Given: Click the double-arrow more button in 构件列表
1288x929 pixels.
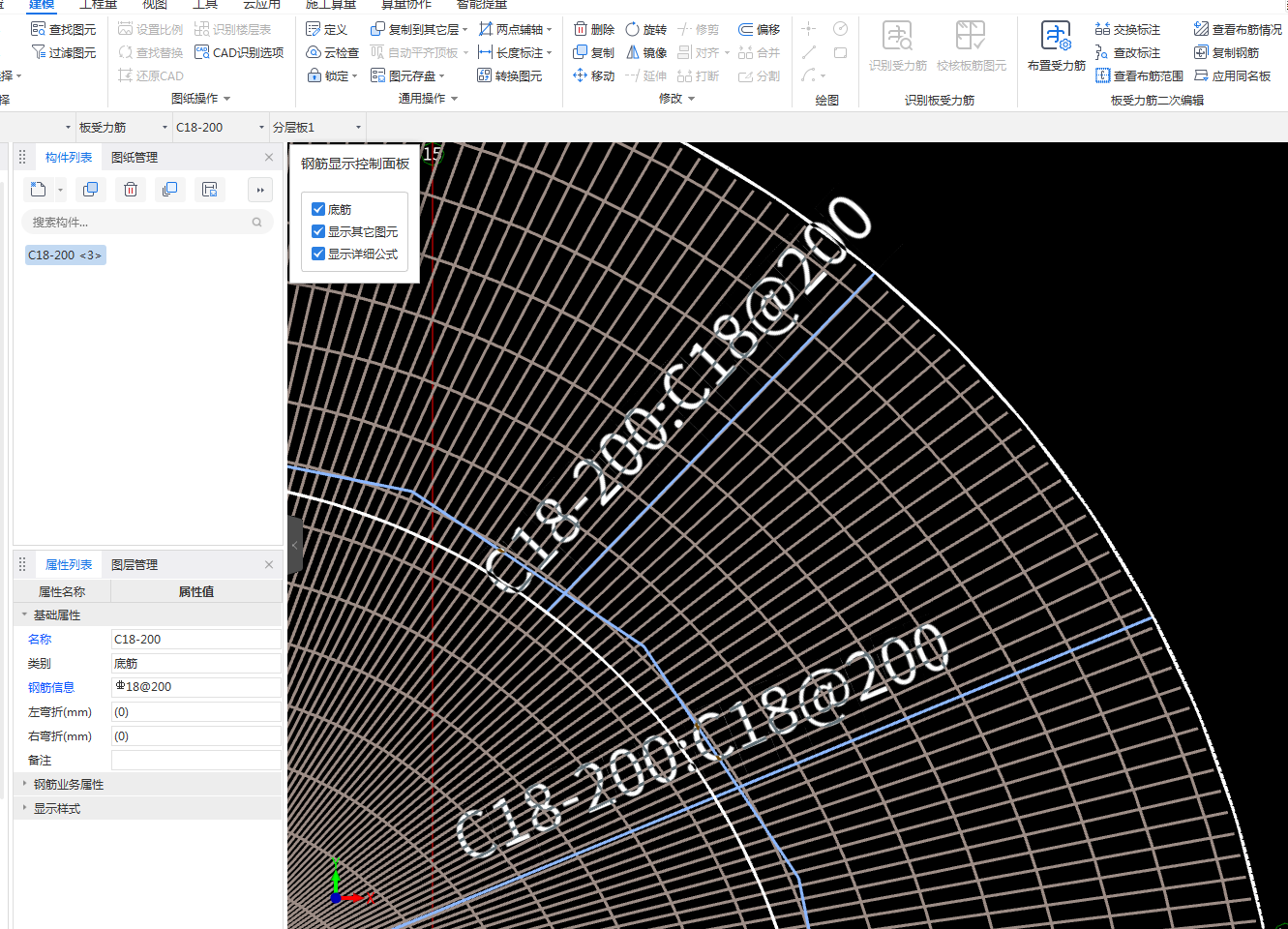Looking at the screenshot, I should 260,190.
